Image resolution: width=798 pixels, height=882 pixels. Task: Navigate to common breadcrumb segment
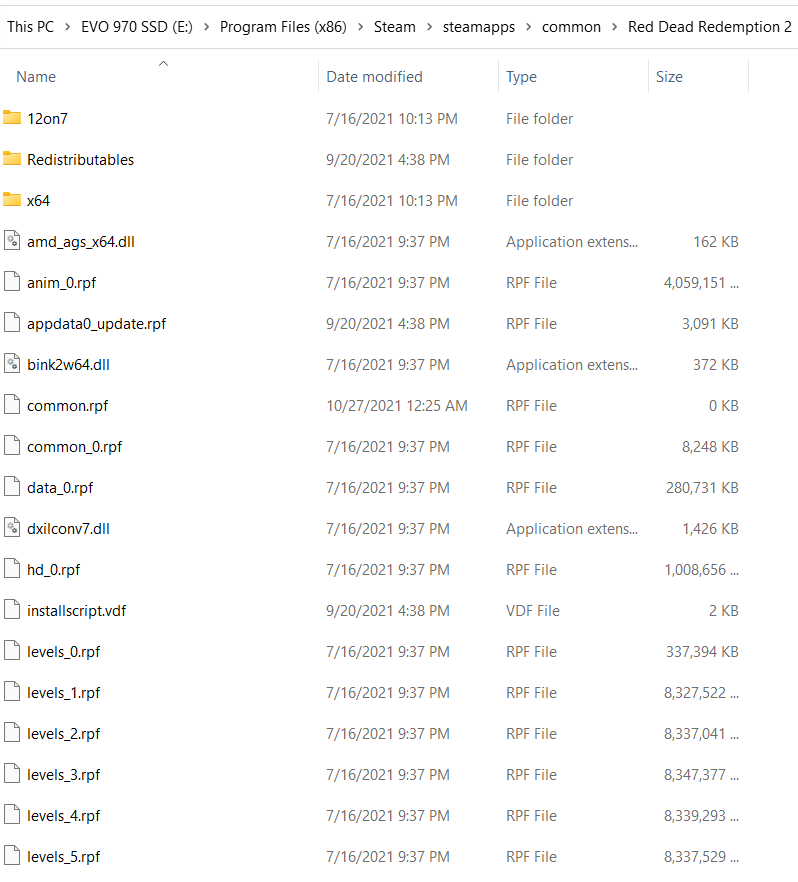[571, 27]
